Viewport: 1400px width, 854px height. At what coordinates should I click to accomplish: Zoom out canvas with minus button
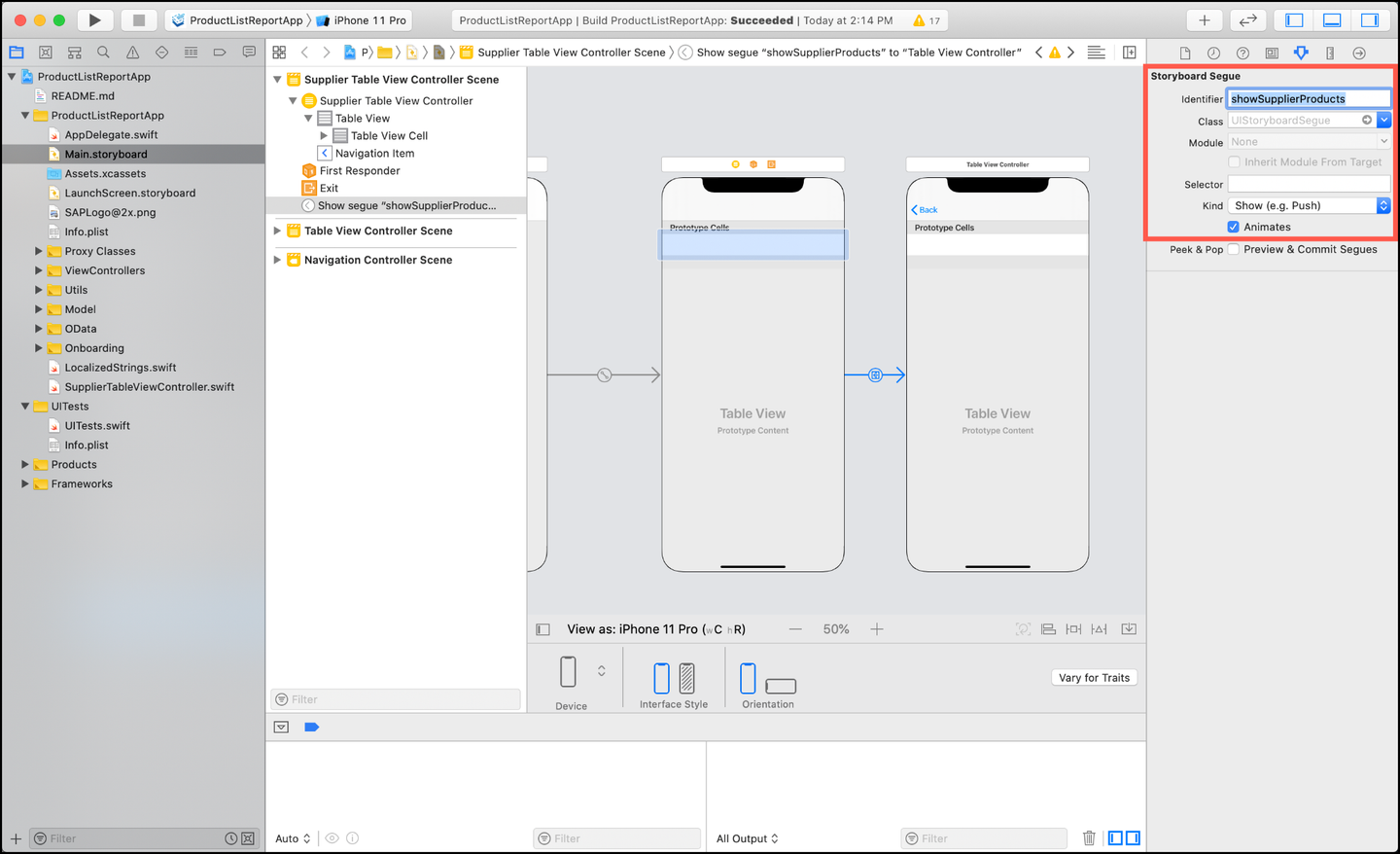click(795, 629)
